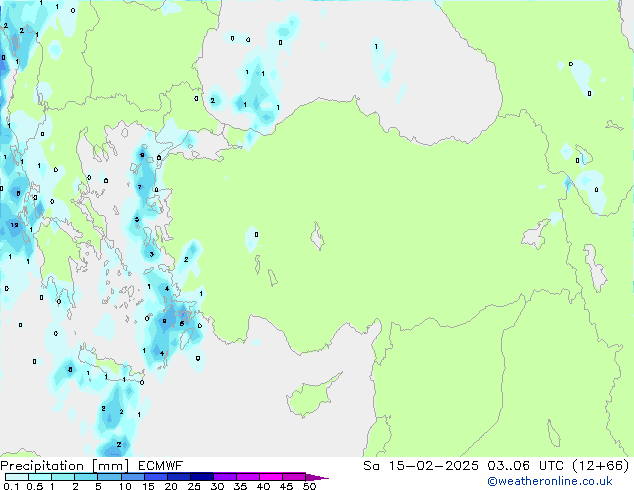Click the 25–30 mm dark blue legend segment
This screenshot has height=490, width=634.
coord(202,477)
